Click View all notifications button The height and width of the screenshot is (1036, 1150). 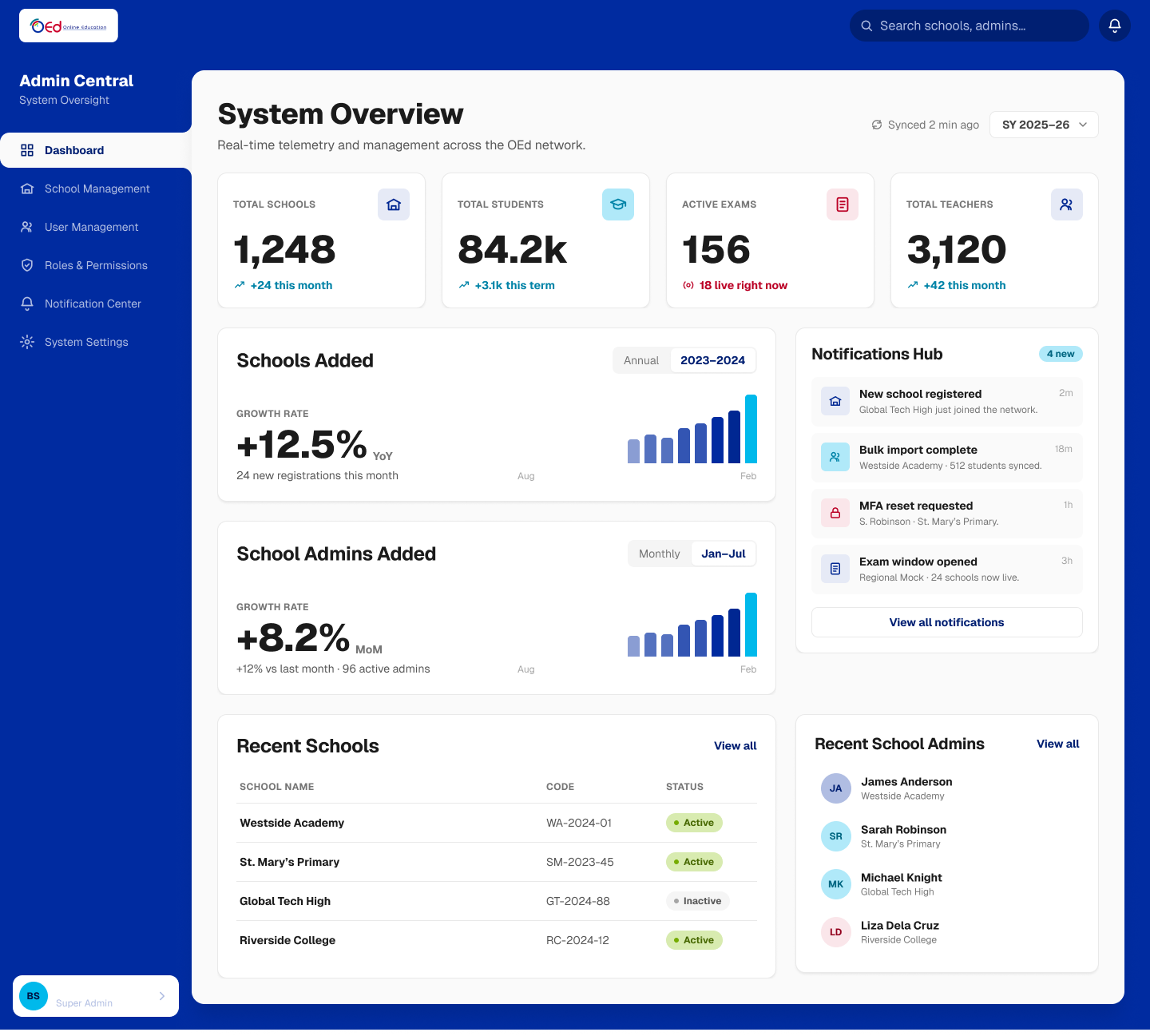947,622
